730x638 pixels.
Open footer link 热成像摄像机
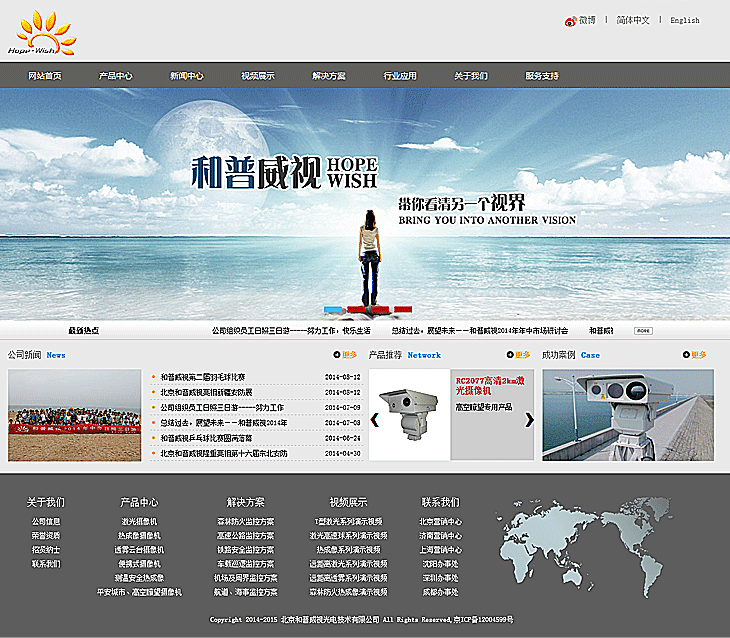139,536
